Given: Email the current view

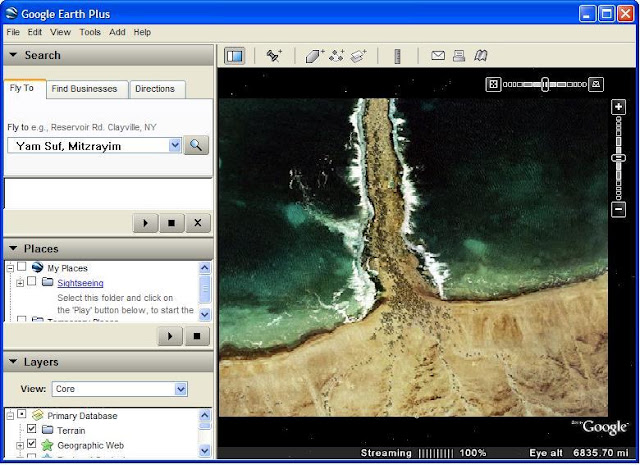Looking at the screenshot, I should [438, 55].
